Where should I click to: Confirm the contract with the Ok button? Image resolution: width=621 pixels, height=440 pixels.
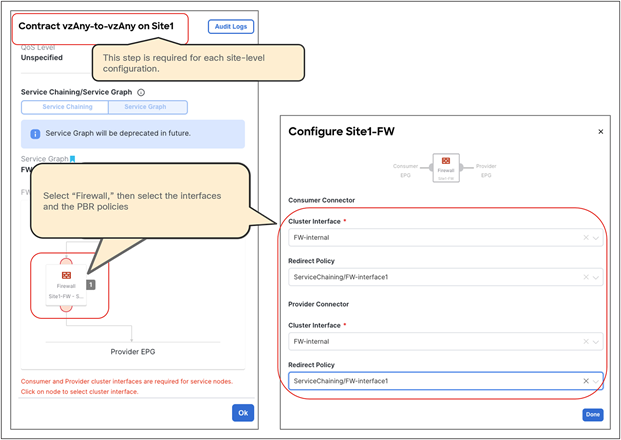pos(243,413)
